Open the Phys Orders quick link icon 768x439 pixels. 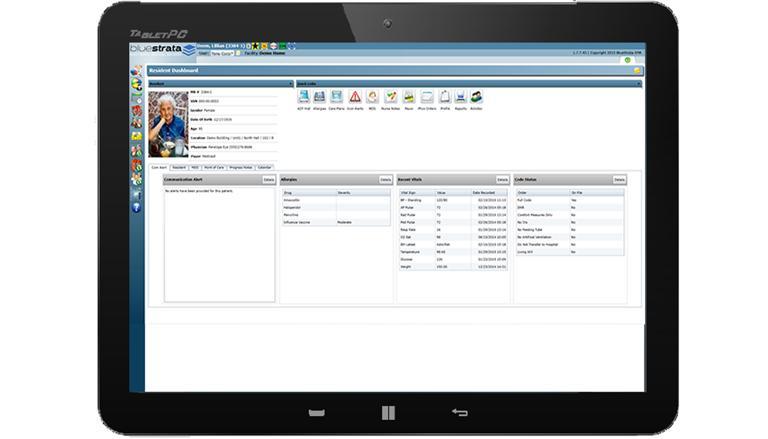(427, 97)
